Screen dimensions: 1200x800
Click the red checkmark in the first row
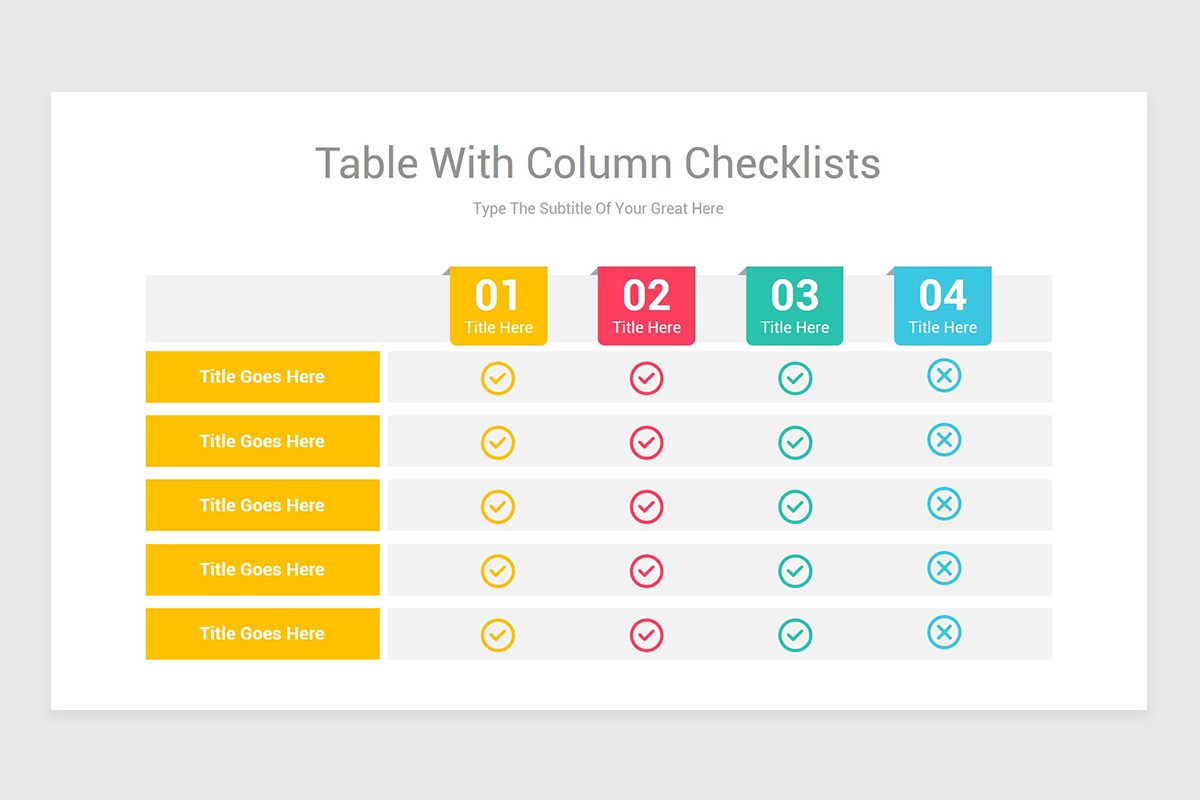pyautogui.click(x=646, y=379)
